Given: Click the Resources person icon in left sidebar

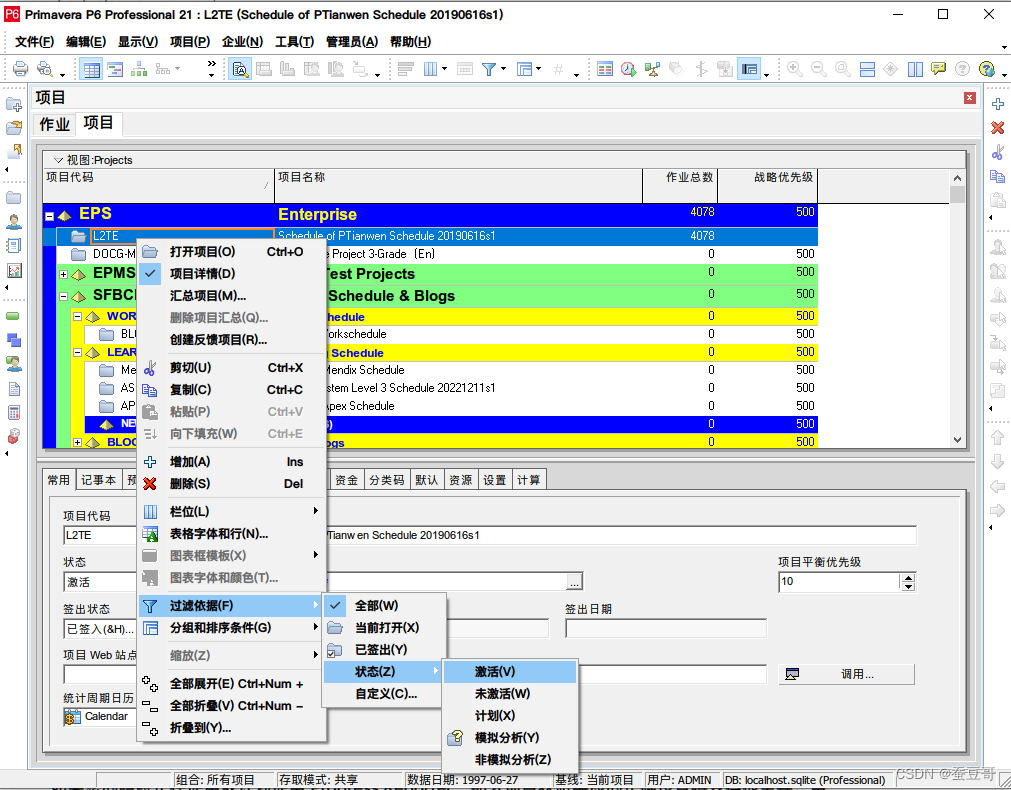Looking at the screenshot, I should (x=14, y=221).
